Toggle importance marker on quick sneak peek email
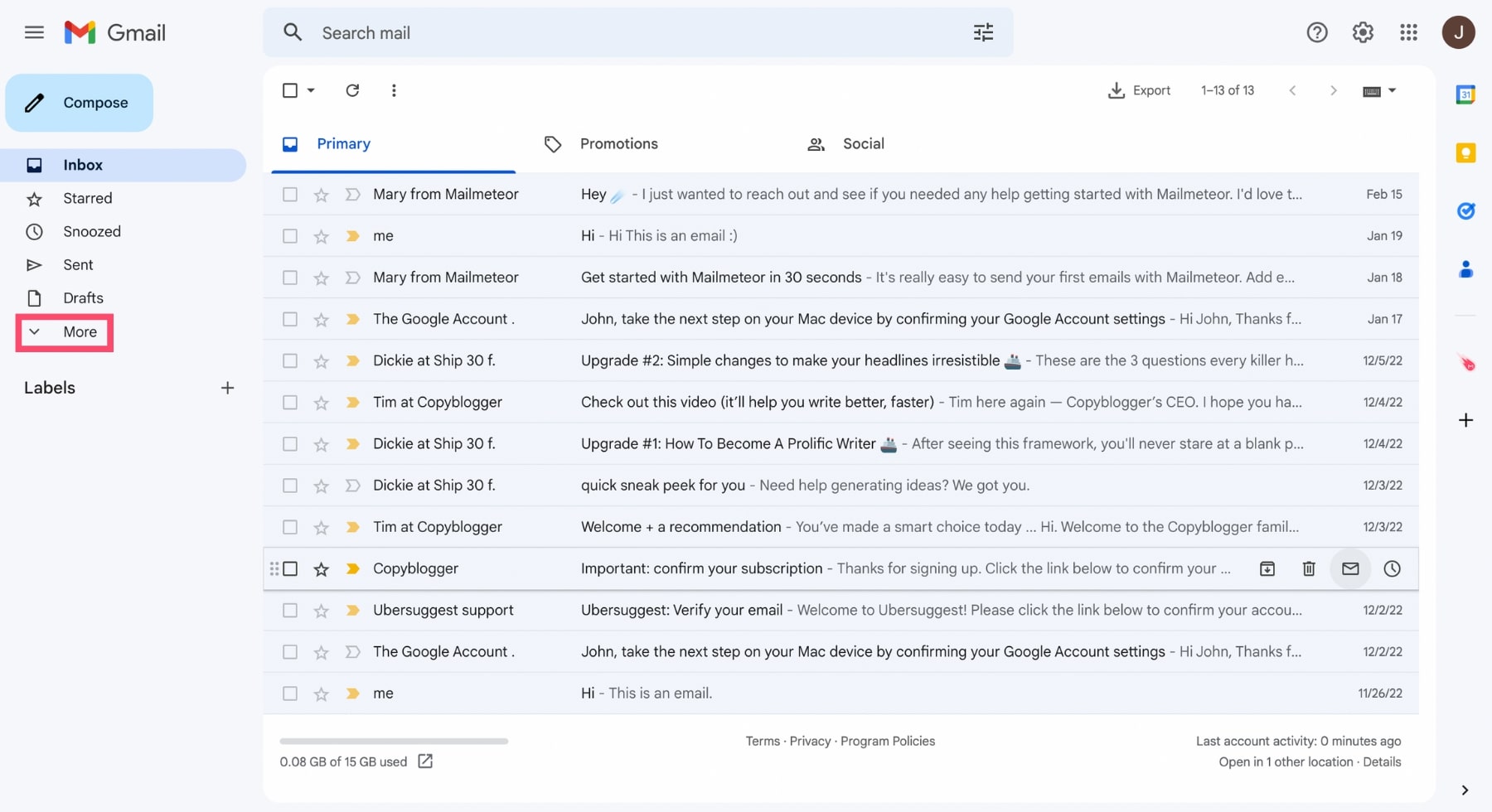Image resolution: width=1492 pixels, height=812 pixels. [x=352, y=486]
